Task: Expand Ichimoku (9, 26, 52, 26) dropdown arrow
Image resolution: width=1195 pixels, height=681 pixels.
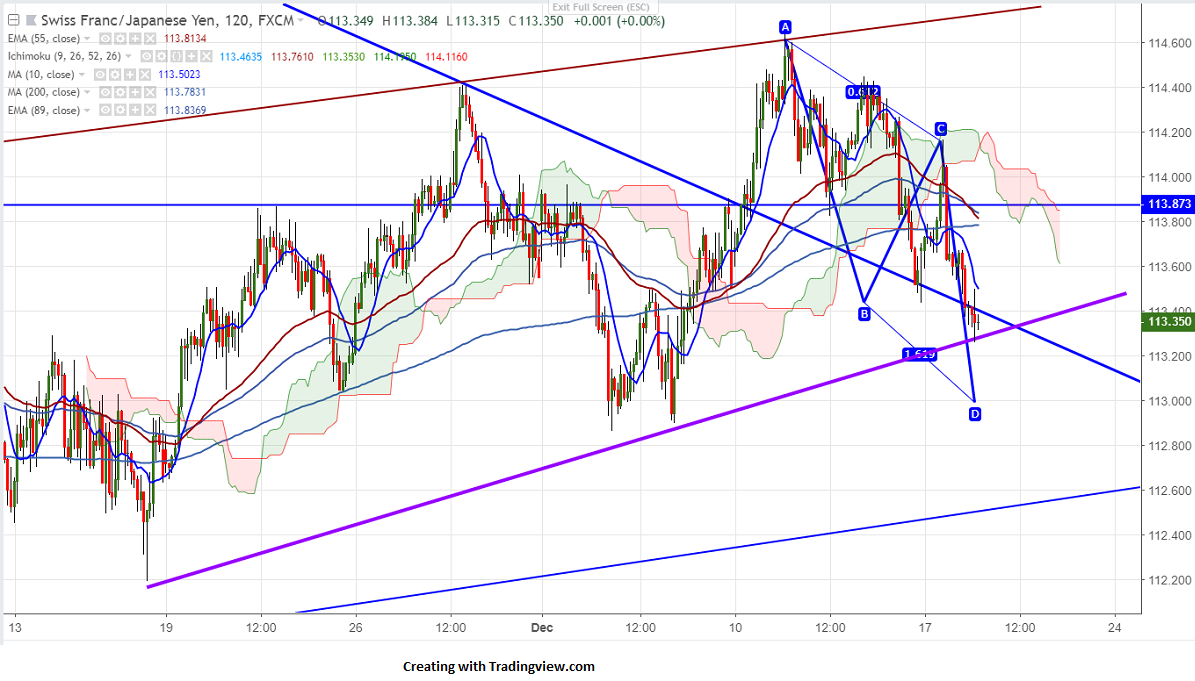Action: pyautogui.click(x=128, y=56)
